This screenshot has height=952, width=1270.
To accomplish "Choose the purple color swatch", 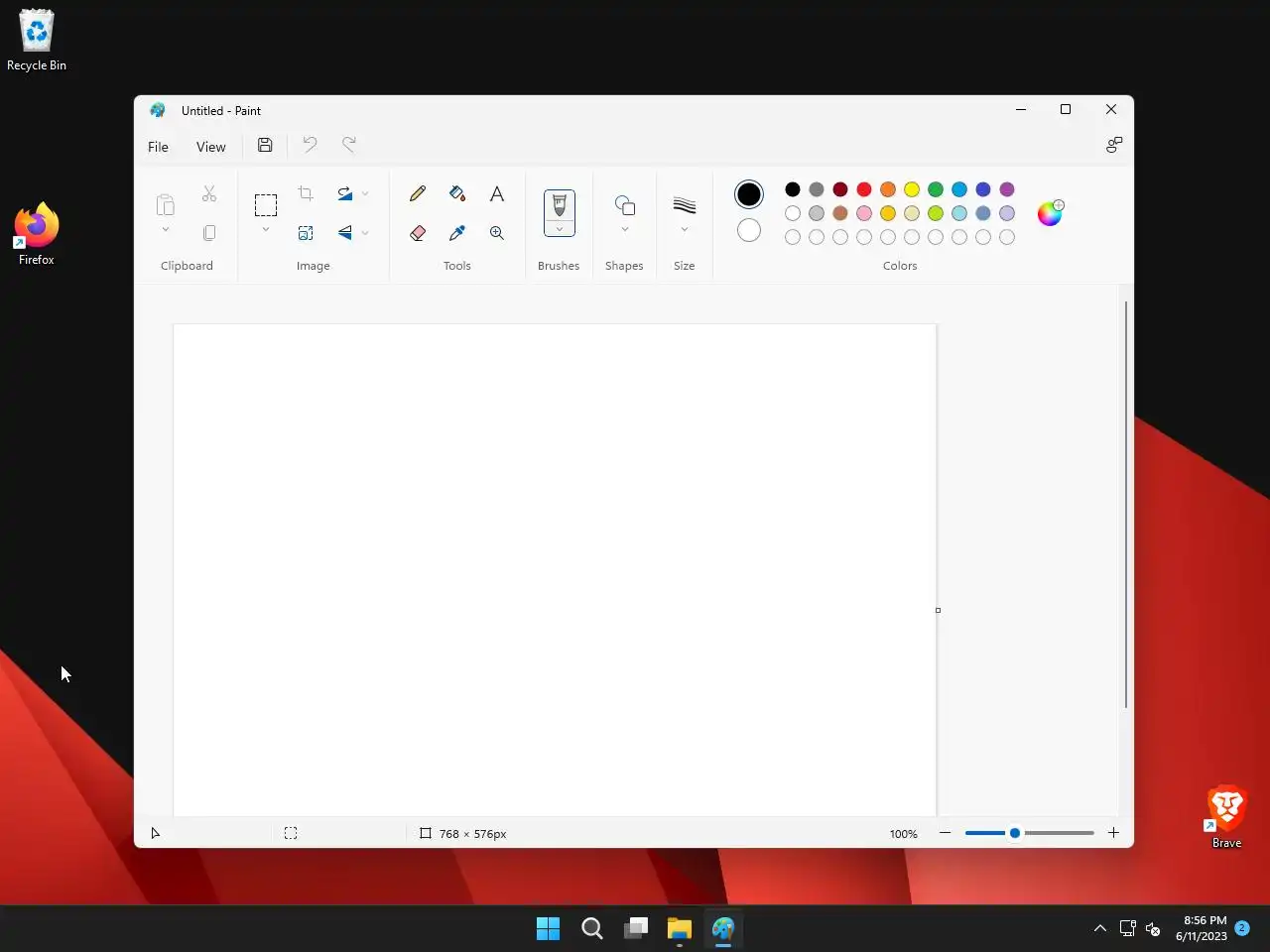I will (1007, 189).
